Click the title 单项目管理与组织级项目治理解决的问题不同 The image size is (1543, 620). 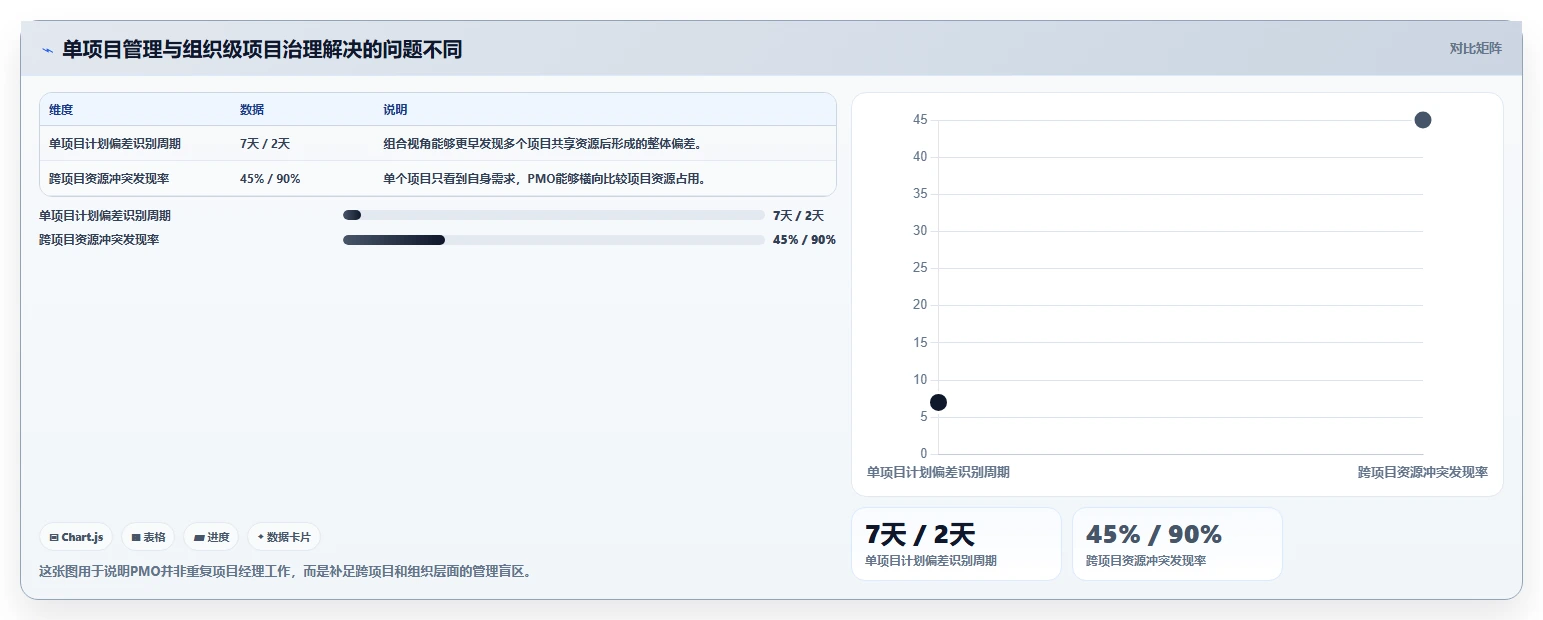coord(262,49)
